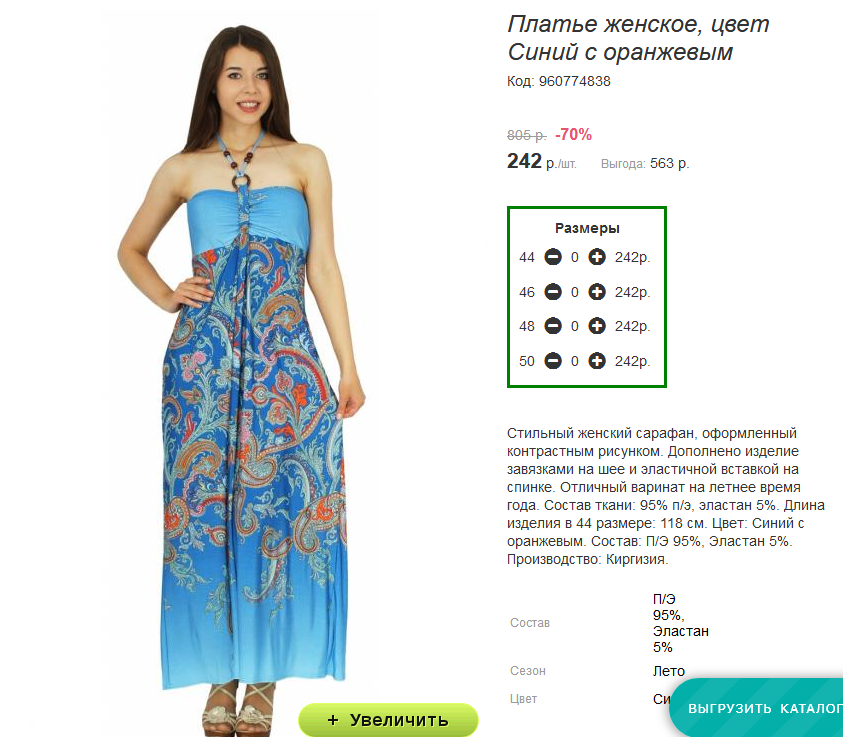Click Выгрузить каталог button
Image resolution: width=843 pixels, height=737 pixels.
pos(758,707)
